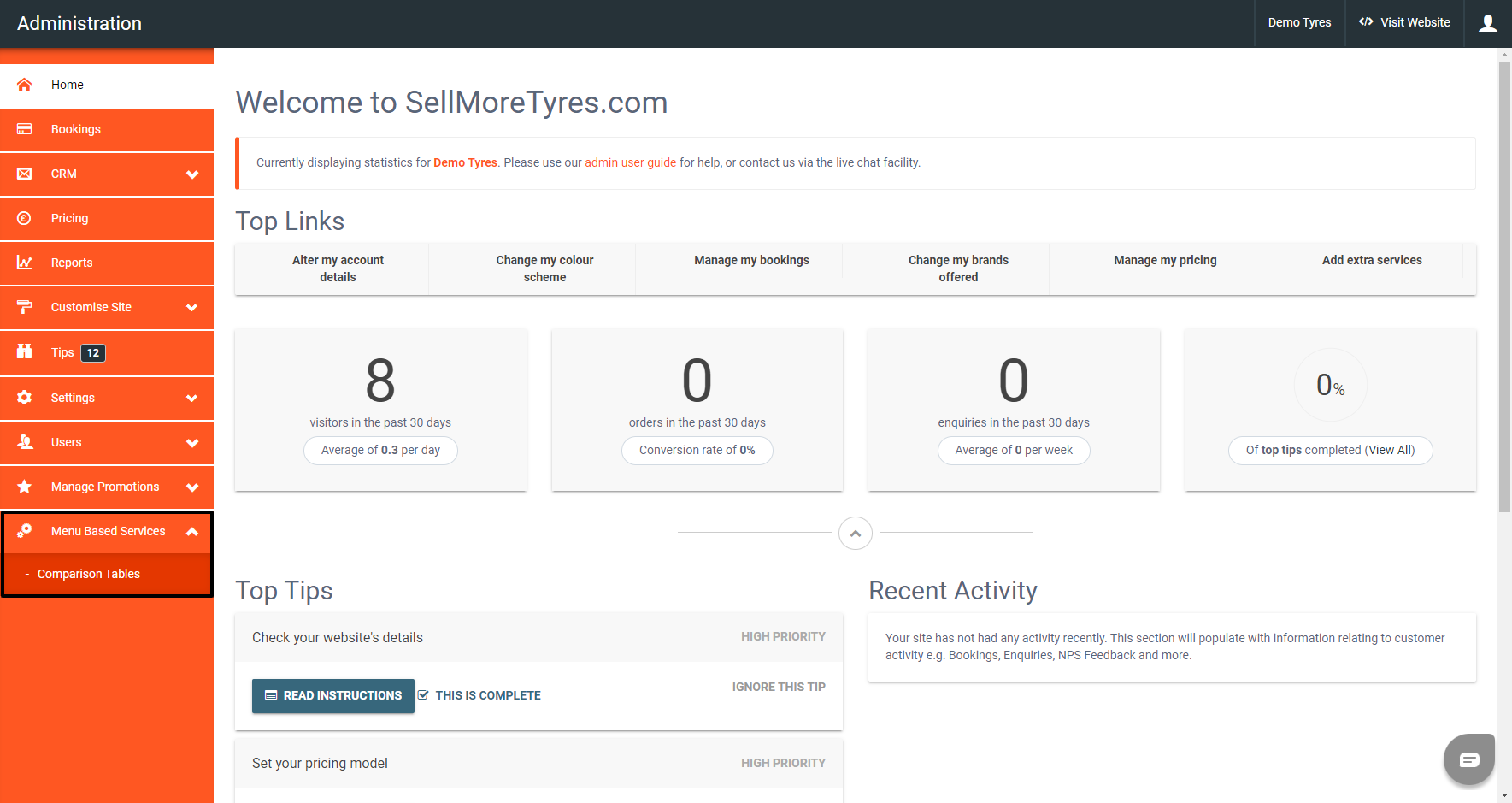Viewport: 1512px width, 803px height.
Task: Click the Pricing euro icon
Action: tap(24, 218)
